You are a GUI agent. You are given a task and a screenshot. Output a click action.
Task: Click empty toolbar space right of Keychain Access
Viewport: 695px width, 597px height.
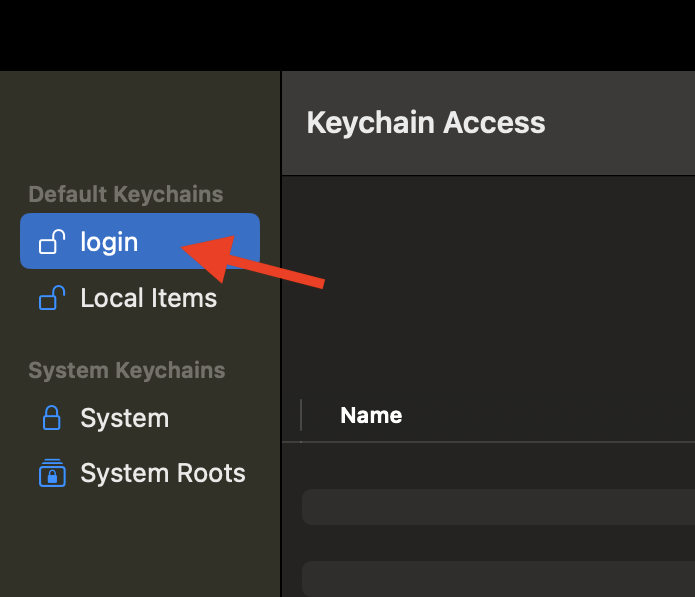point(620,123)
